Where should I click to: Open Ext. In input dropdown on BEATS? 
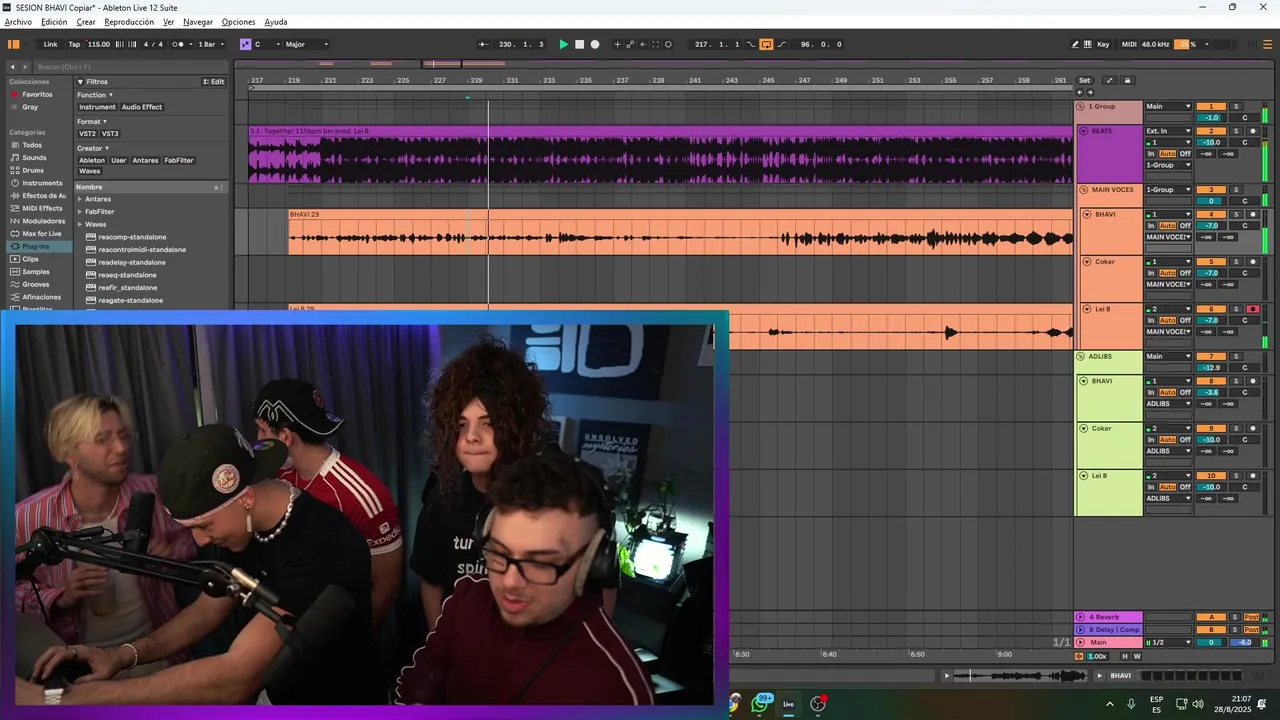[x=1168, y=131]
